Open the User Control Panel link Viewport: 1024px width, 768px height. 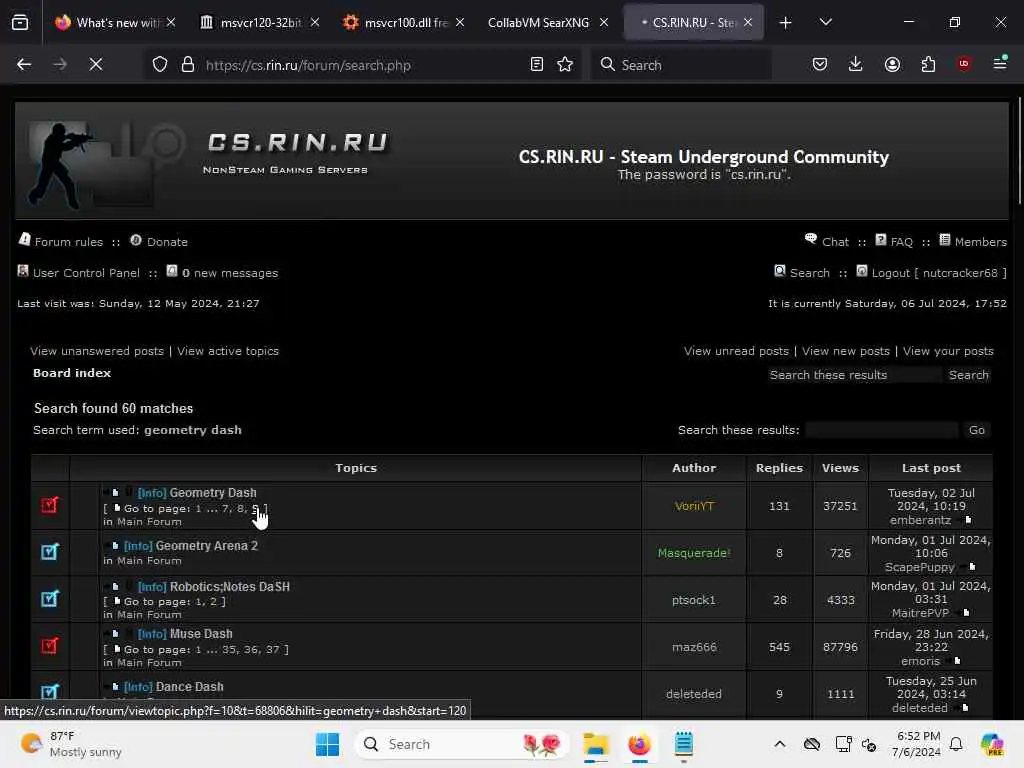[86, 273]
